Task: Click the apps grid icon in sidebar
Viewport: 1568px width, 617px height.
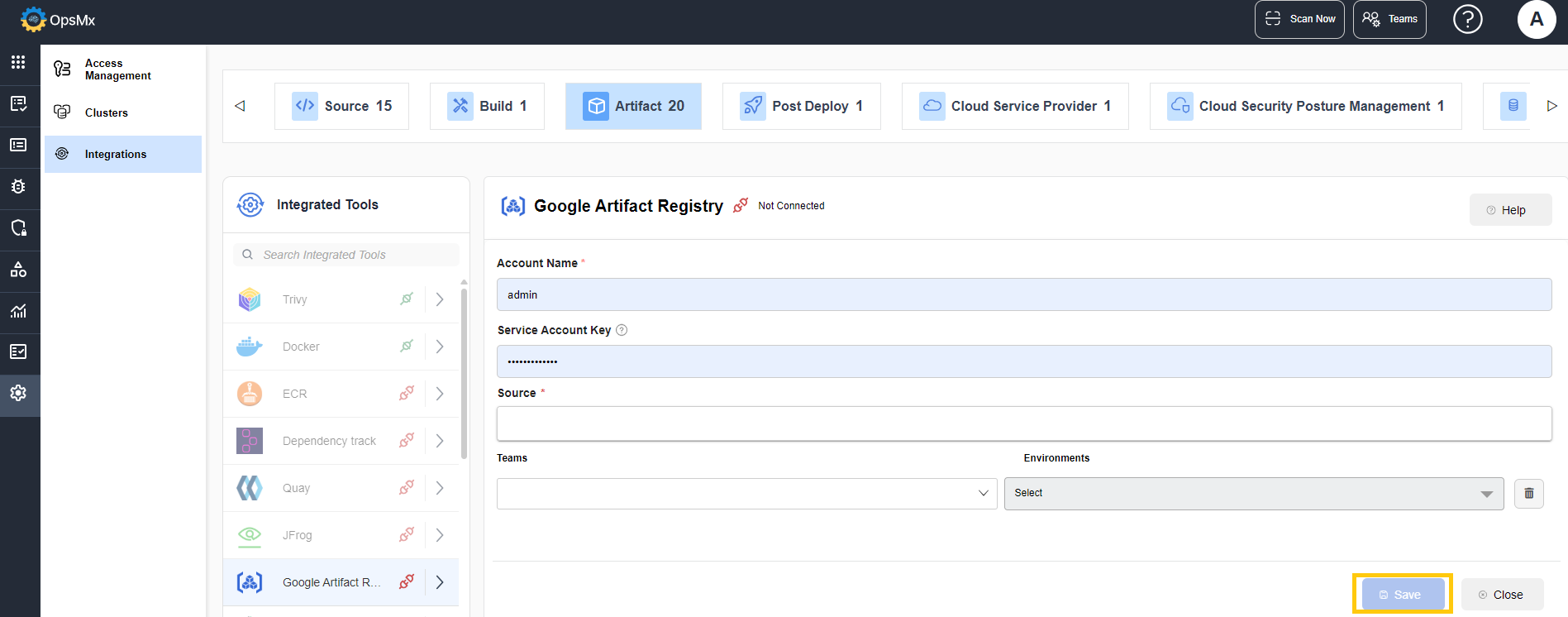Action: click(x=18, y=62)
